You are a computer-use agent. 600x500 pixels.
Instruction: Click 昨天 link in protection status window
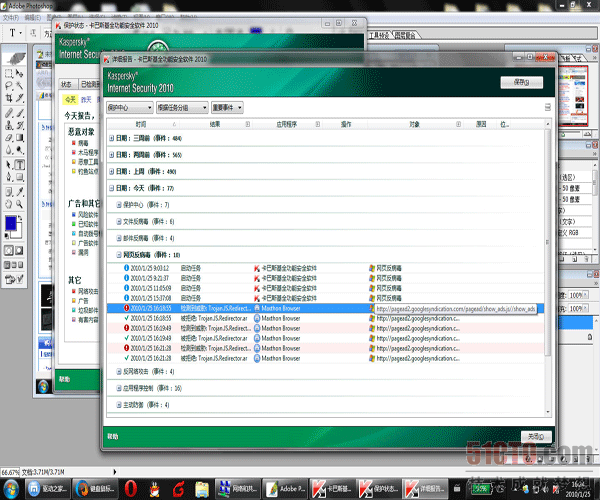pyautogui.click(x=86, y=99)
